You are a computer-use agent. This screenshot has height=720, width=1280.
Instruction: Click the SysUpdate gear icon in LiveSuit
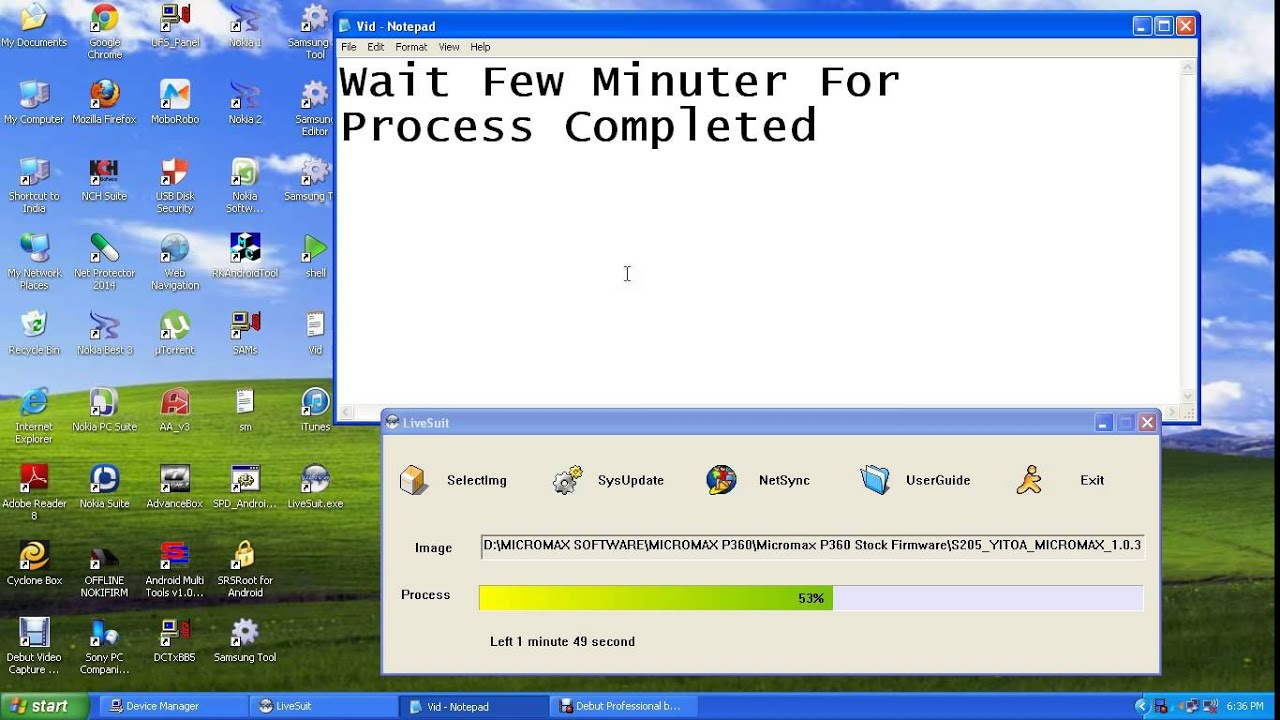(567, 480)
